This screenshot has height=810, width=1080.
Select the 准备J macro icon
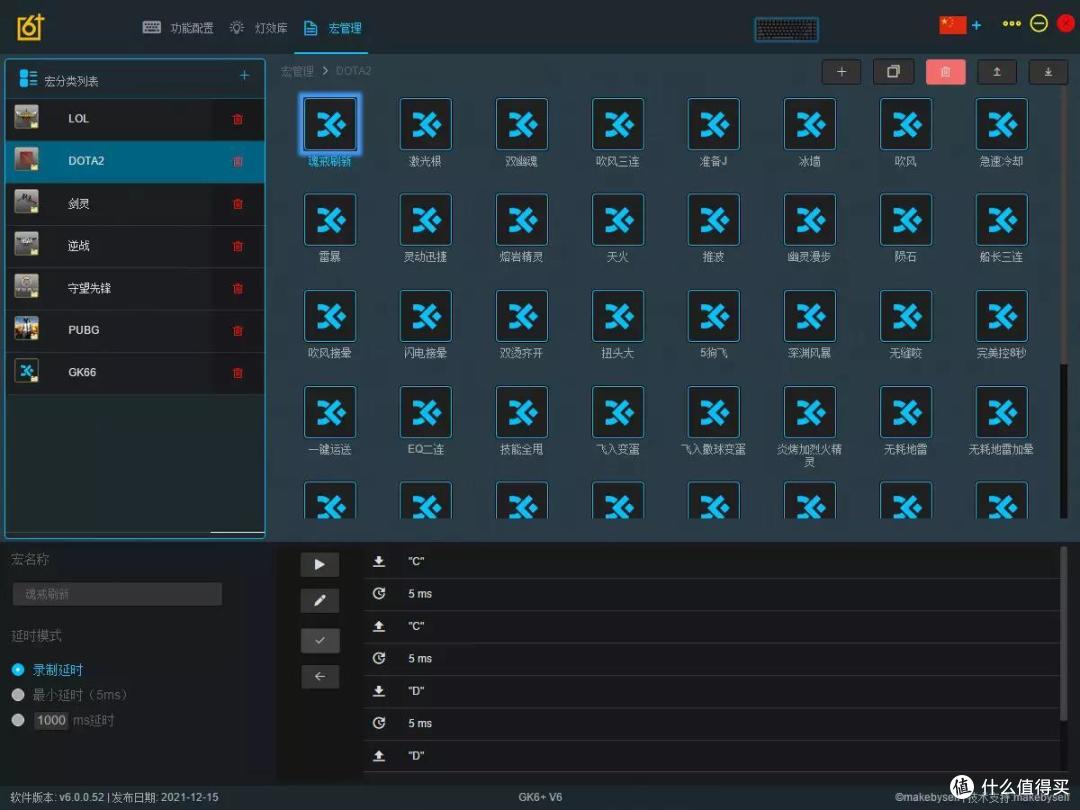tap(714, 124)
